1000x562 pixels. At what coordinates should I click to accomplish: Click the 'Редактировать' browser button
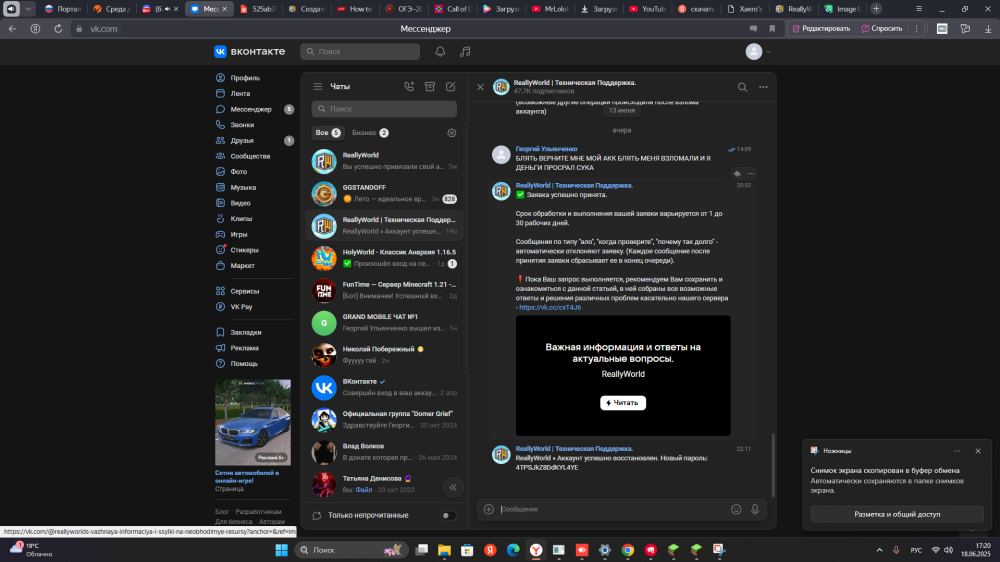coord(821,29)
